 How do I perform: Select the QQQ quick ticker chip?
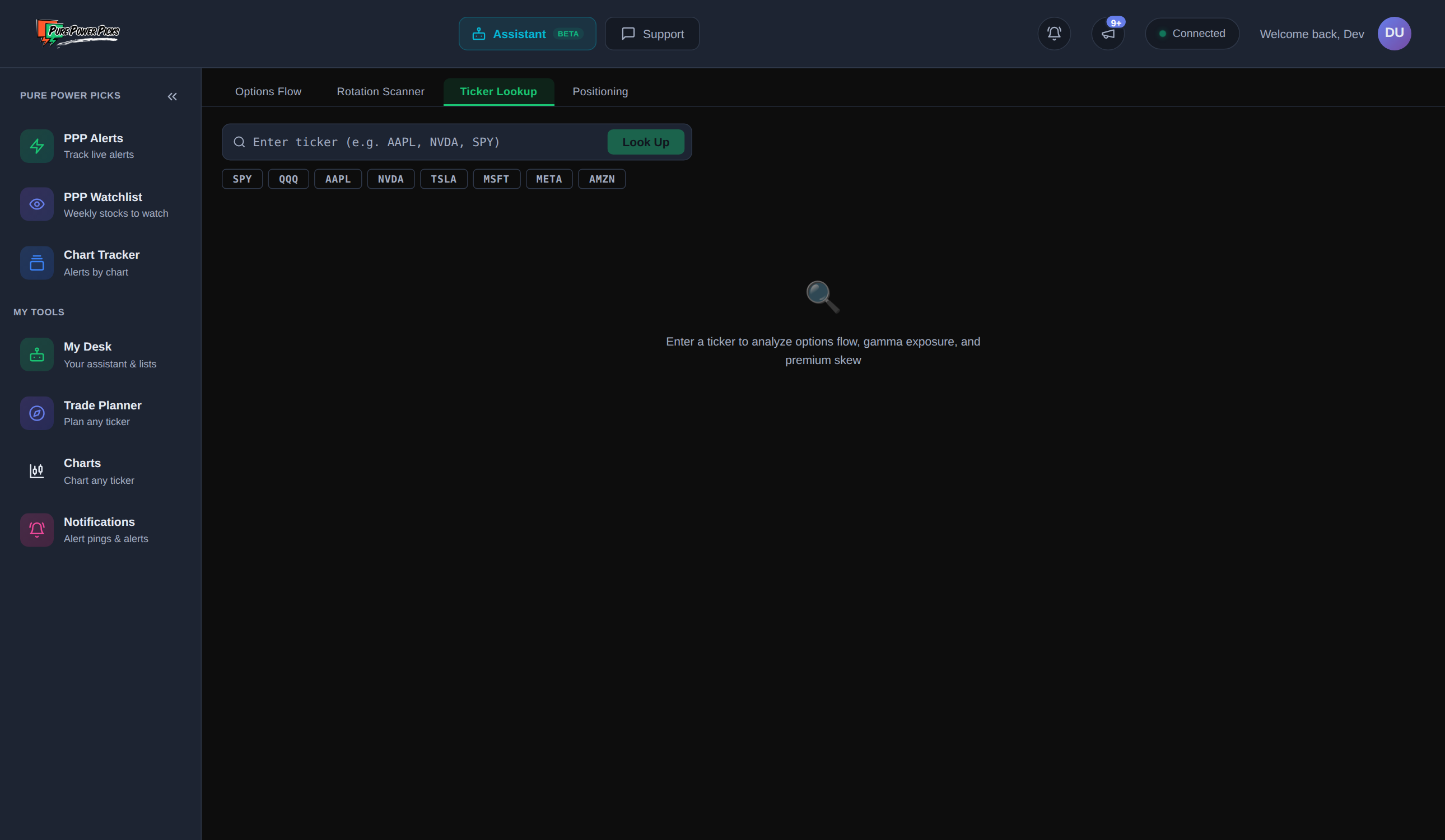[x=288, y=179]
